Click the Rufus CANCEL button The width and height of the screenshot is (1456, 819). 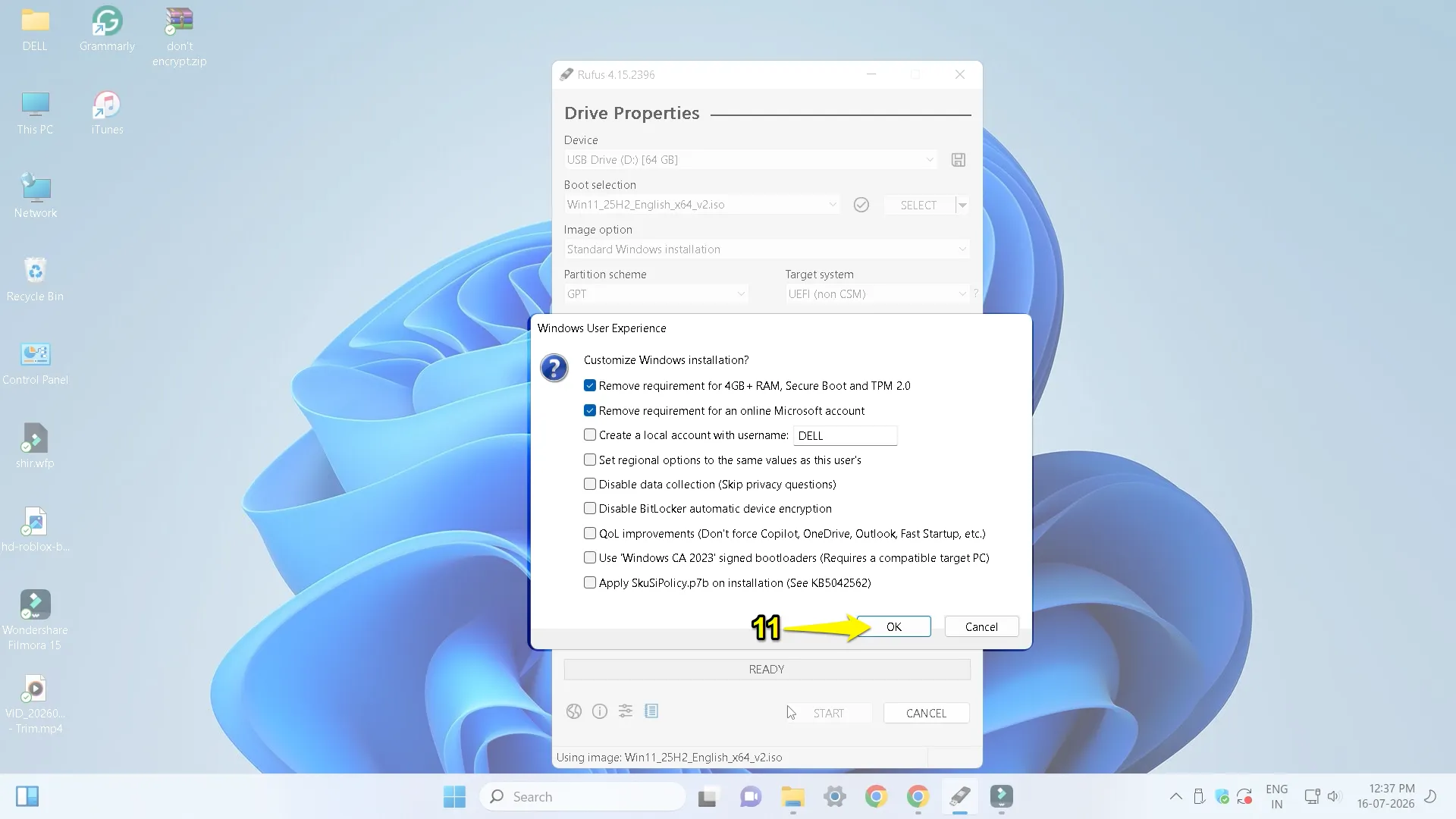926,713
